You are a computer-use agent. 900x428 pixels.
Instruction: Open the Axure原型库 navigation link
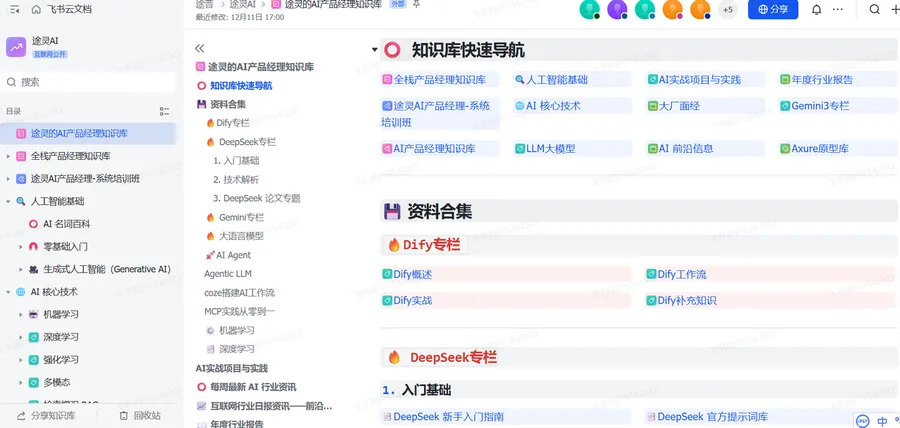(820, 149)
